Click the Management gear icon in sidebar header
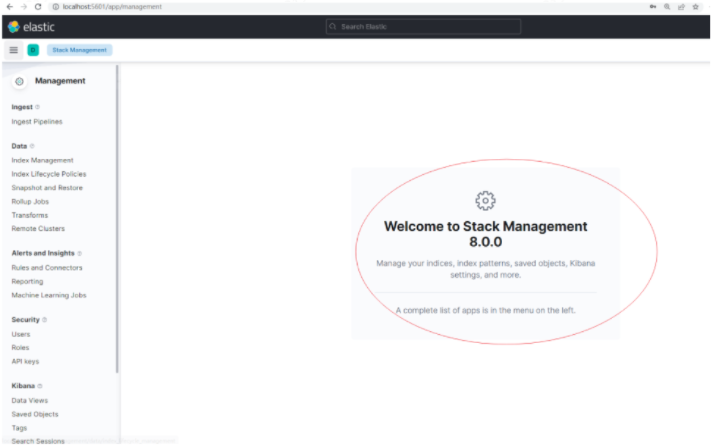This screenshot has width=713, height=446. click(x=19, y=81)
